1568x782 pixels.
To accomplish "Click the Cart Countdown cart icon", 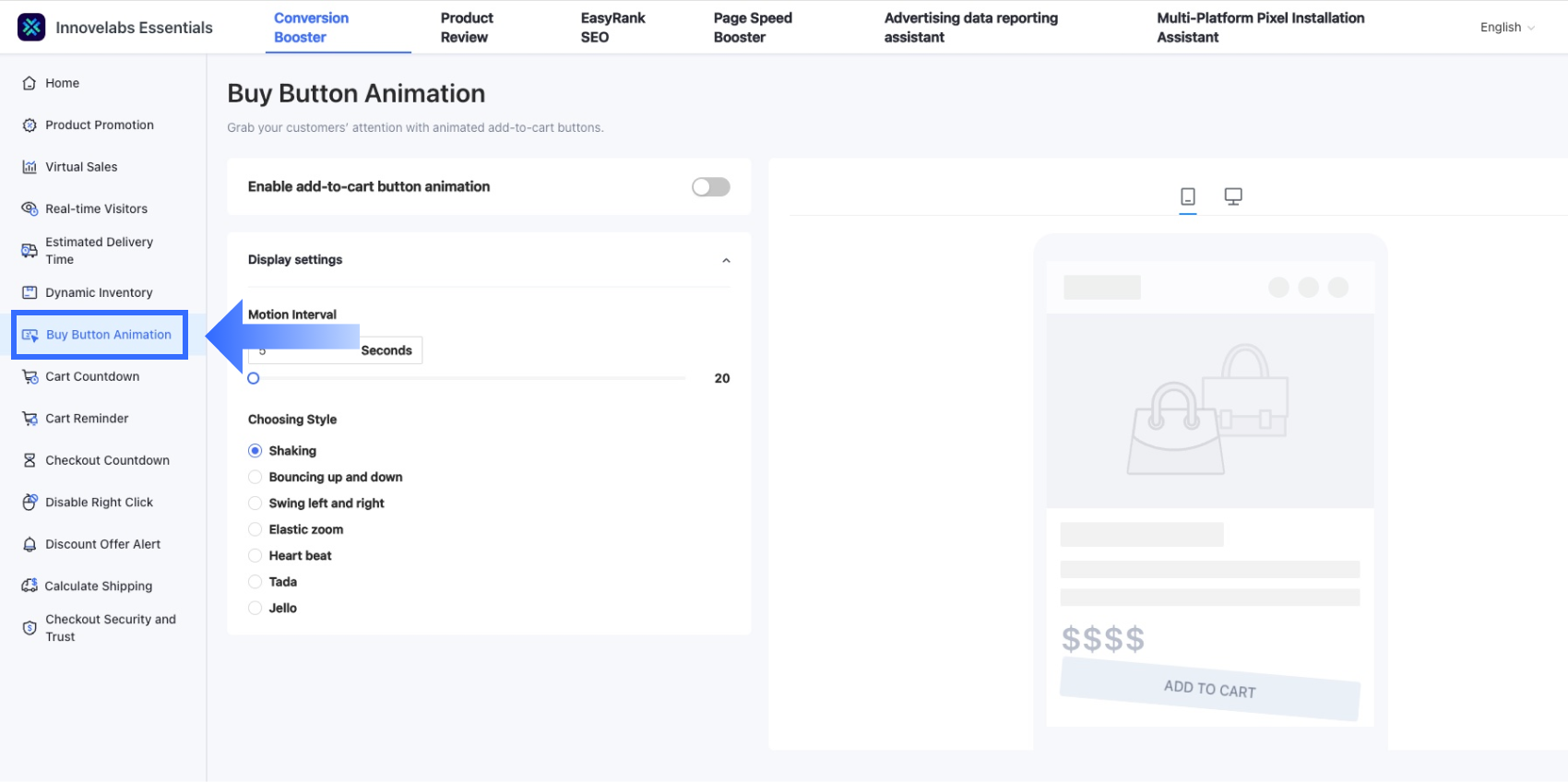I will [30, 376].
